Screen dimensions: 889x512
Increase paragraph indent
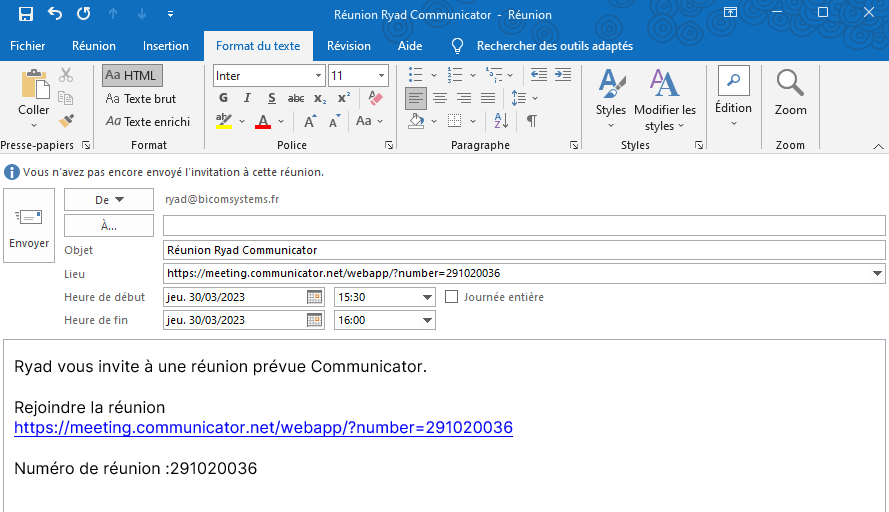tap(563, 75)
